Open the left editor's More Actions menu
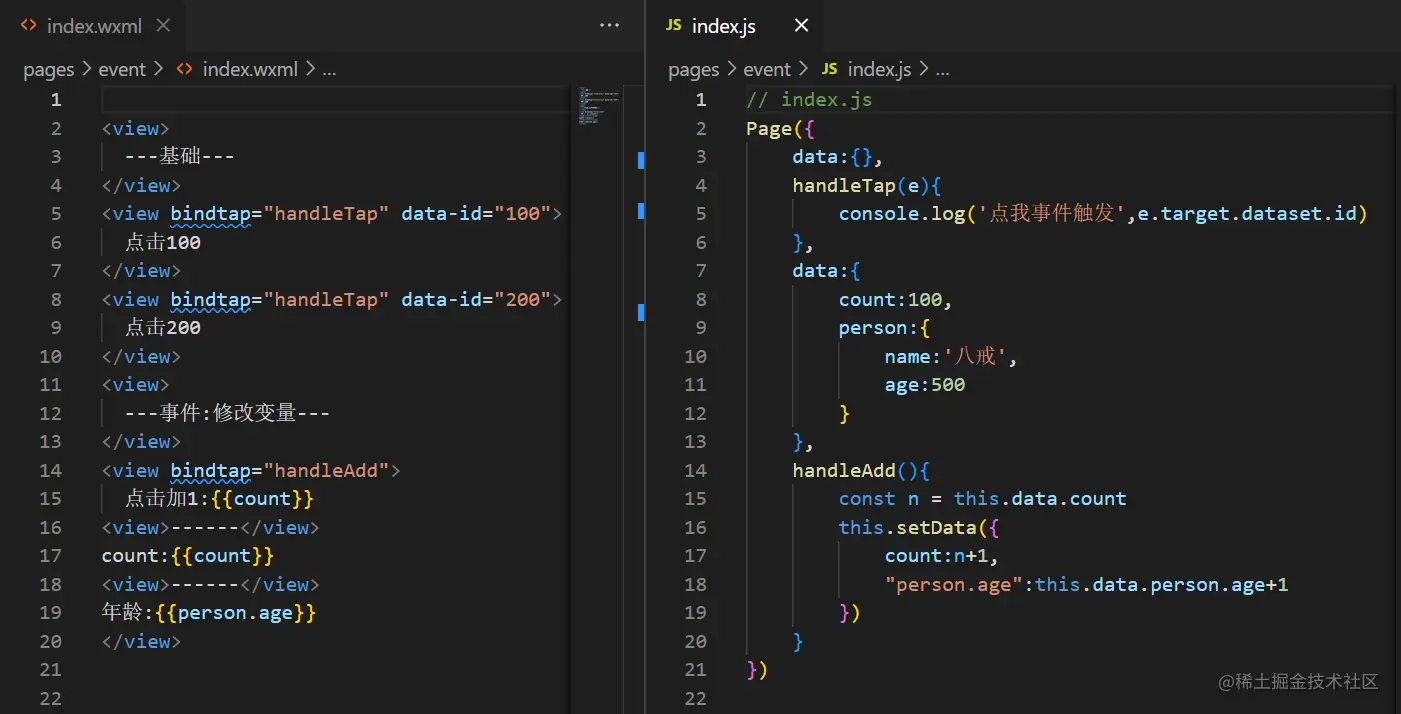The height and width of the screenshot is (714, 1401). pyautogui.click(x=609, y=26)
